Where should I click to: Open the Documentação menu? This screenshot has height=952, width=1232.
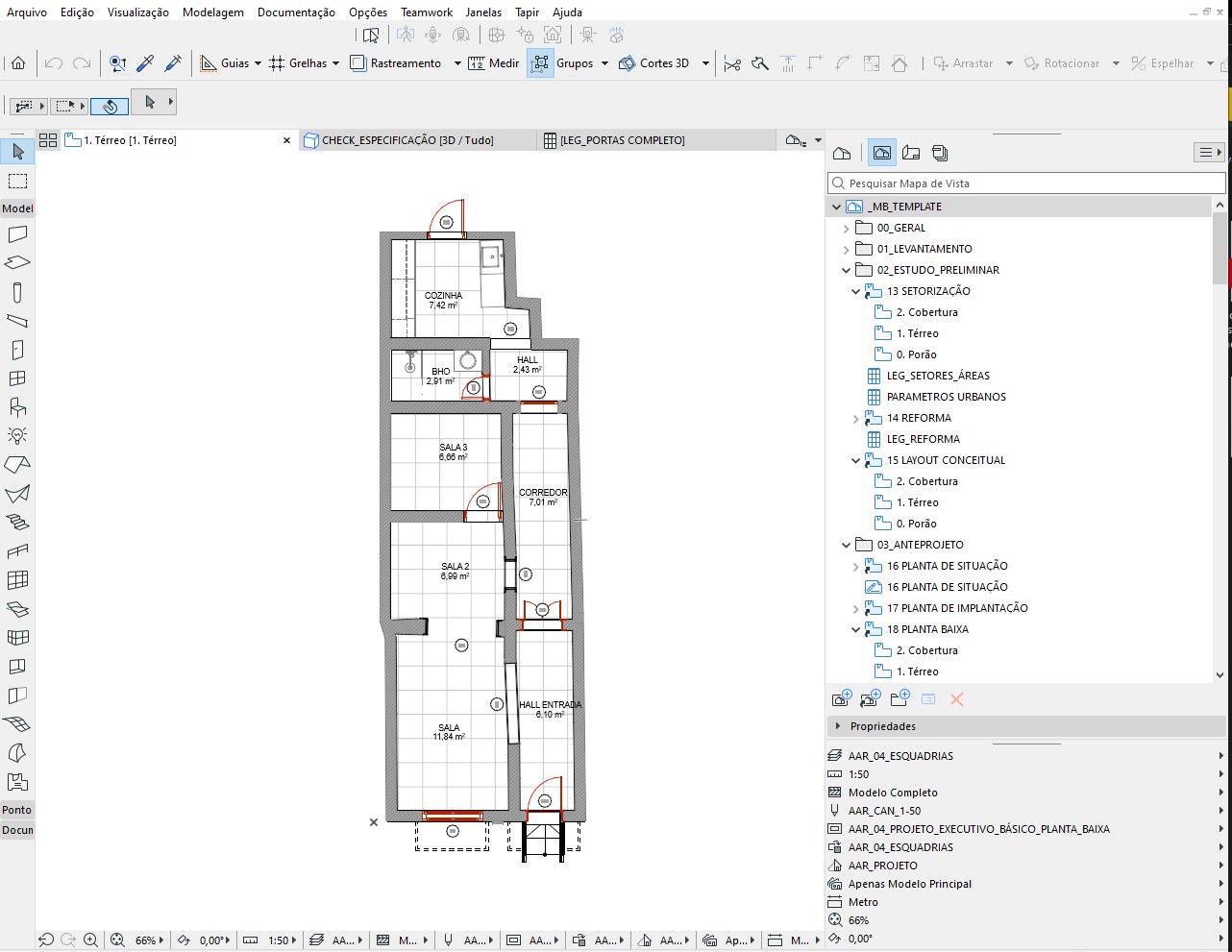point(297,12)
